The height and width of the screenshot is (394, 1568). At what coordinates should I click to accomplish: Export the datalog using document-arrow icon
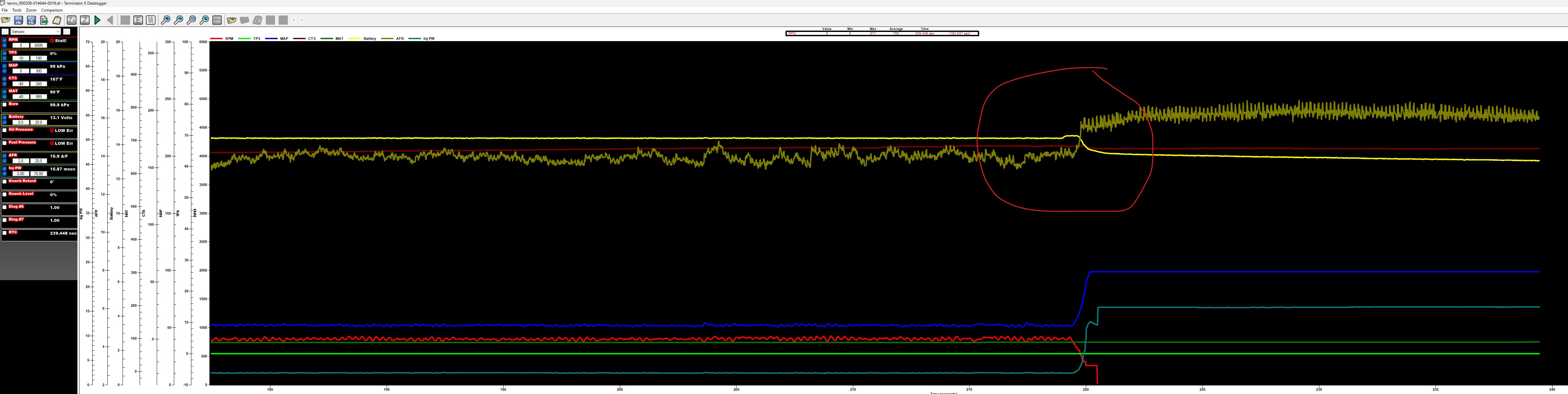coord(44,20)
